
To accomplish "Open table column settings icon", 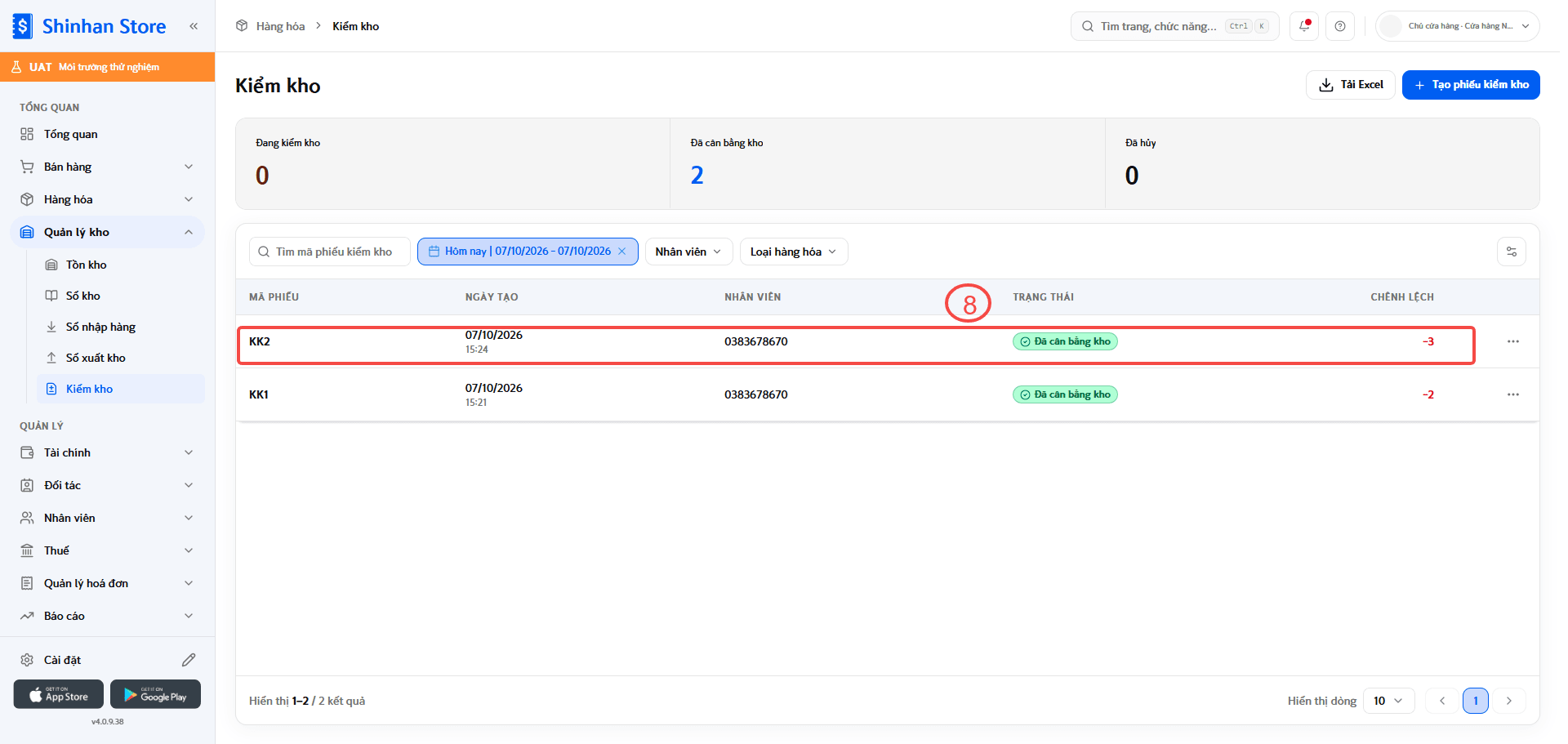I will click(x=1512, y=252).
